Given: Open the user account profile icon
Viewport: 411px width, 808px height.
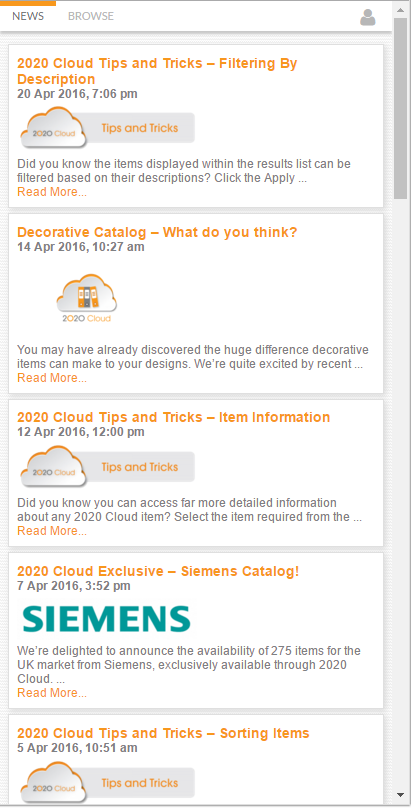Looking at the screenshot, I should click(x=368, y=17).
